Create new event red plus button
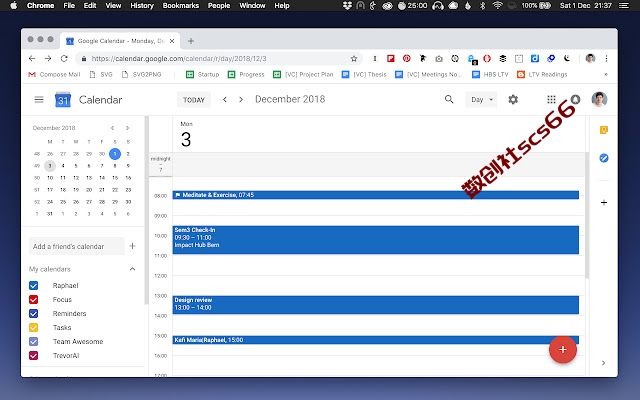640x400 pixels. [x=562, y=349]
